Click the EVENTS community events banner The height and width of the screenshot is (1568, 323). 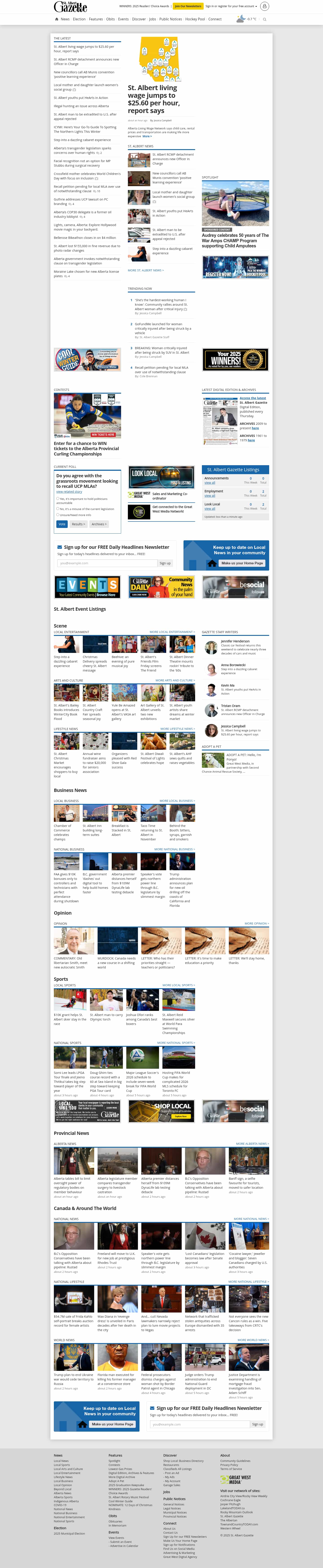click(87, 587)
